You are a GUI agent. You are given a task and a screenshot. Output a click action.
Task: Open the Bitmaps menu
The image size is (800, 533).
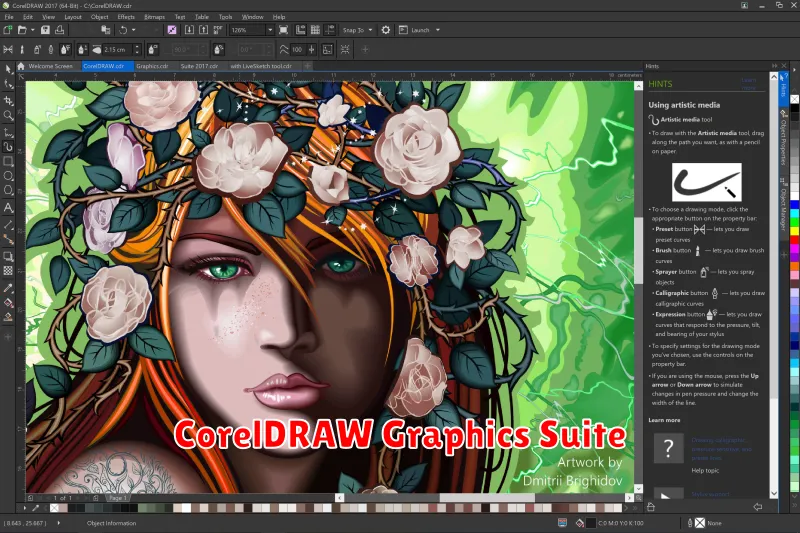pyautogui.click(x=155, y=17)
